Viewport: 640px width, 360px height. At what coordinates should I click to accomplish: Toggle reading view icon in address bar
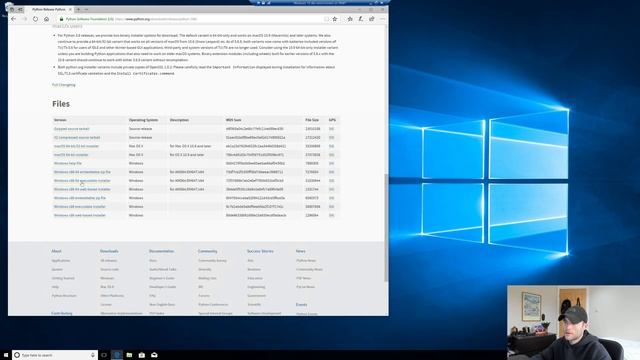point(326,19)
